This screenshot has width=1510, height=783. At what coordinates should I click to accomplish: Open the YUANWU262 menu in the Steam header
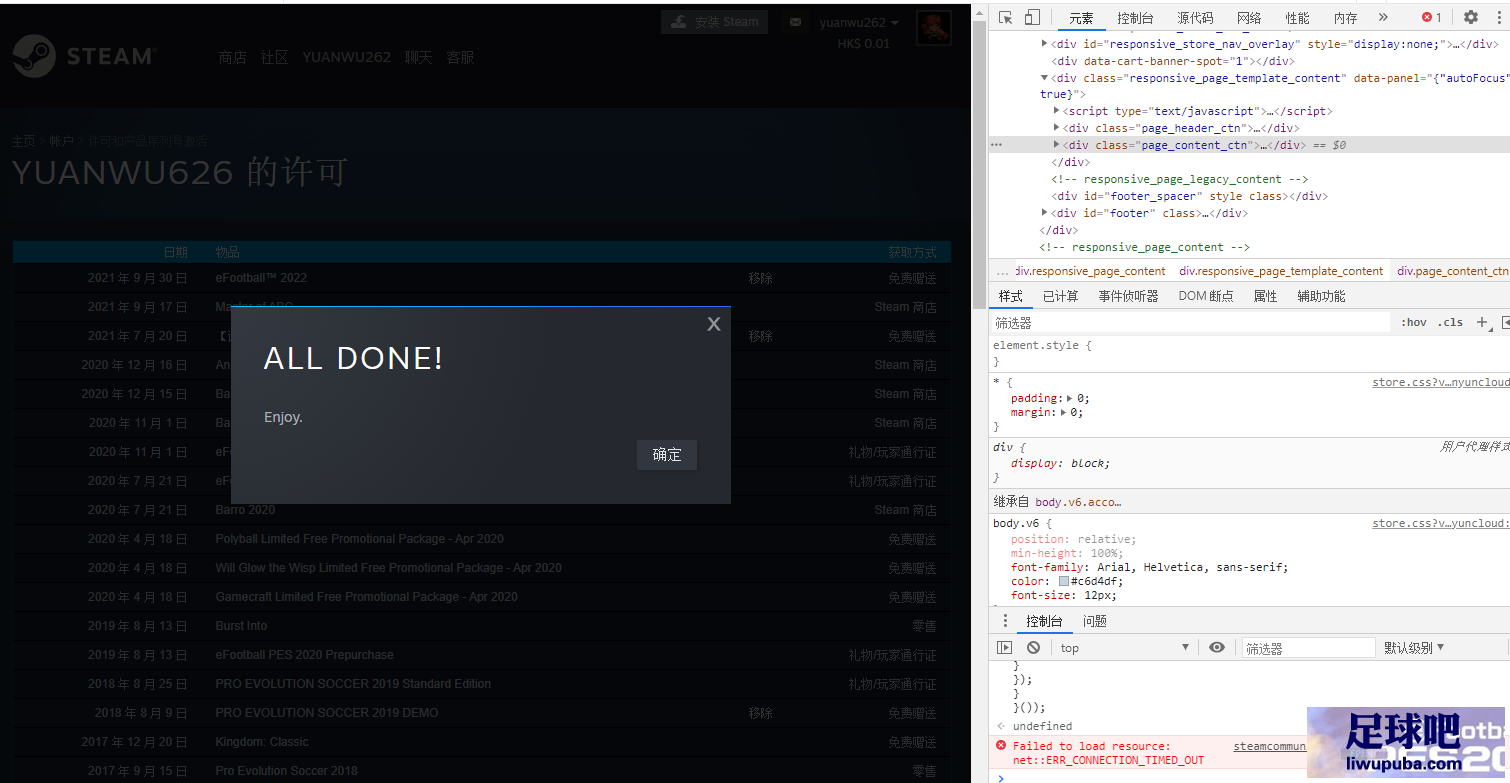coord(347,57)
